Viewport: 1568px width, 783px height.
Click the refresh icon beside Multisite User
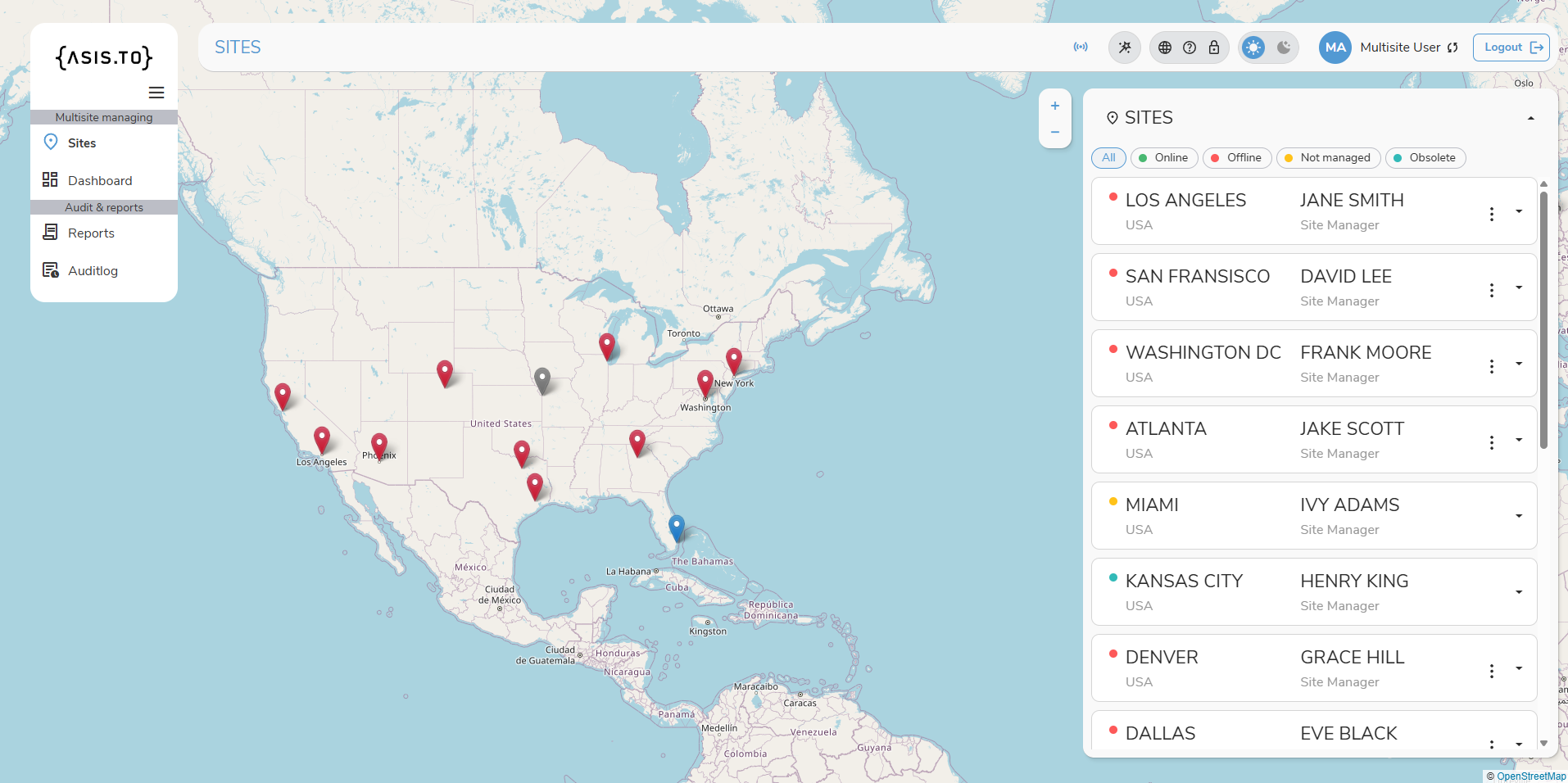[x=1452, y=48]
